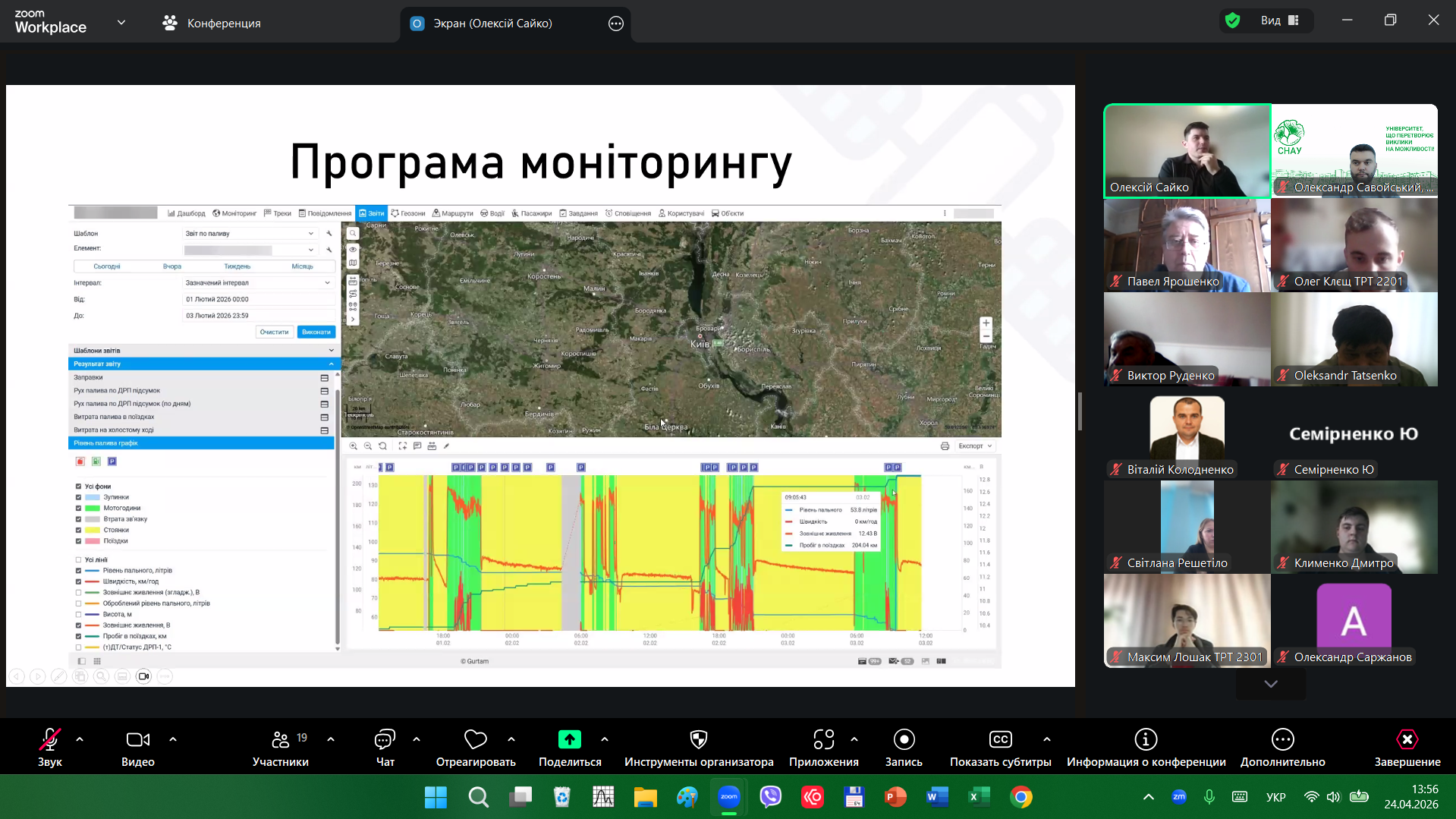1456x819 pixels.
Task: Open the Apps icon (Приложения)
Action: point(823,740)
